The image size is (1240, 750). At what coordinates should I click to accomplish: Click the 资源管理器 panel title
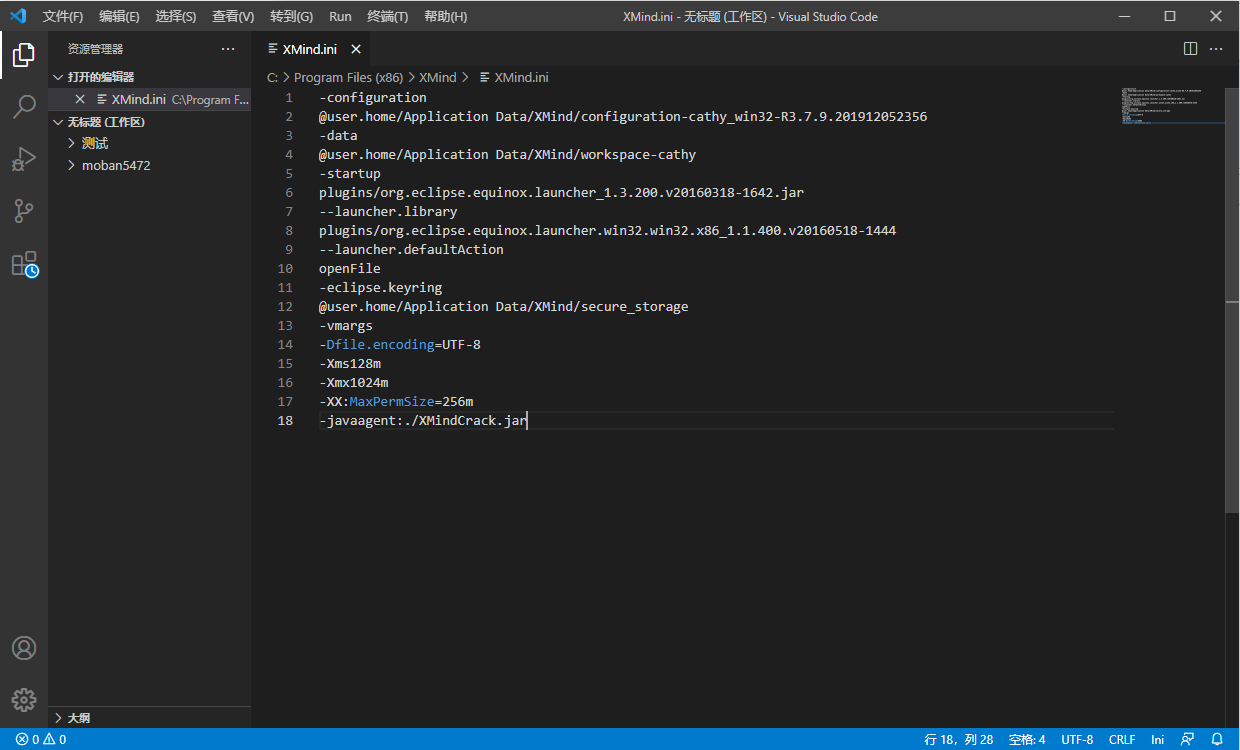pyautogui.click(x=96, y=49)
